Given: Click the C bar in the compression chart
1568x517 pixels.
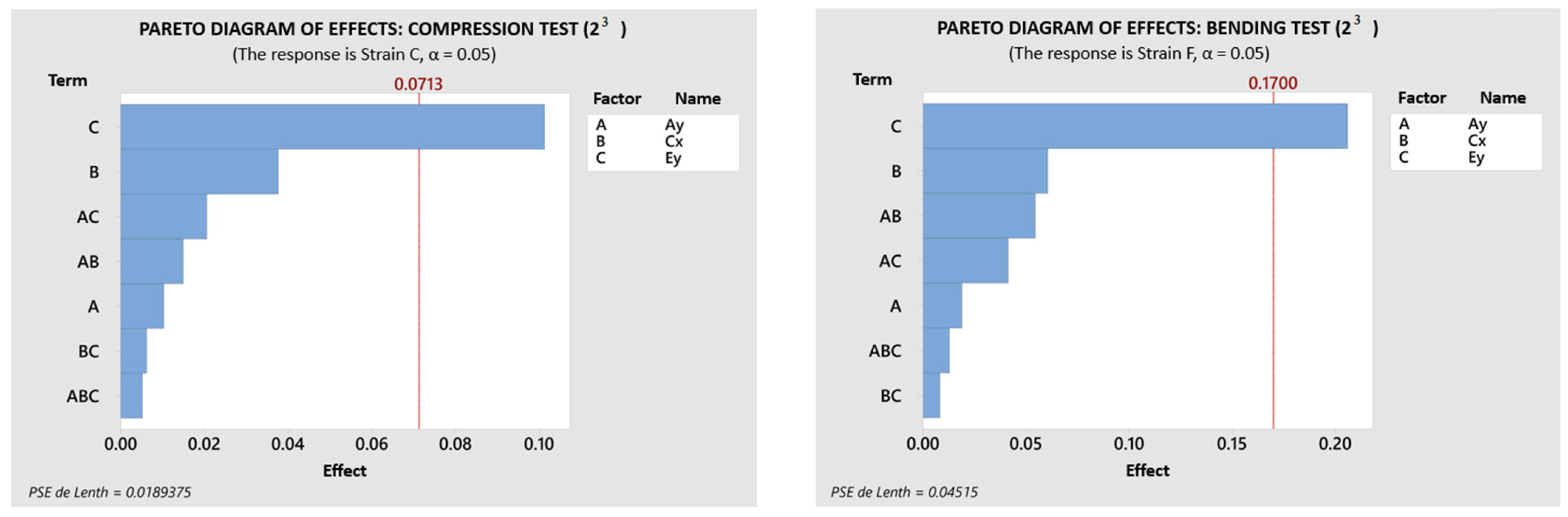Looking at the screenshot, I should pyautogui.click(x=333, y=127).
